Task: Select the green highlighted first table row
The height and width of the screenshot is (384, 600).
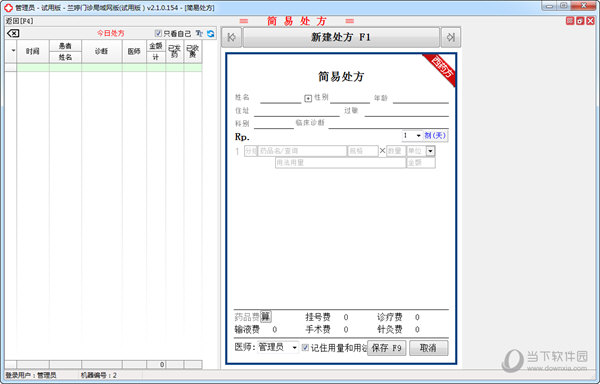Action: (x=109, y=68)
